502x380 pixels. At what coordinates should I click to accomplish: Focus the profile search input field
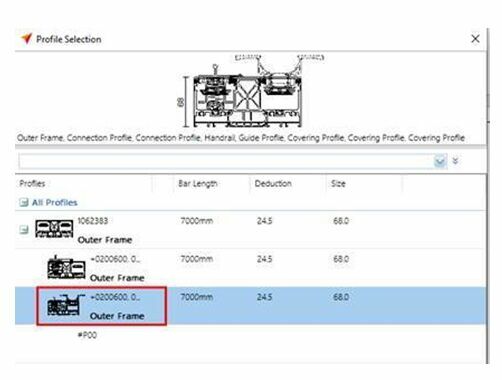(x=227, y=162)
